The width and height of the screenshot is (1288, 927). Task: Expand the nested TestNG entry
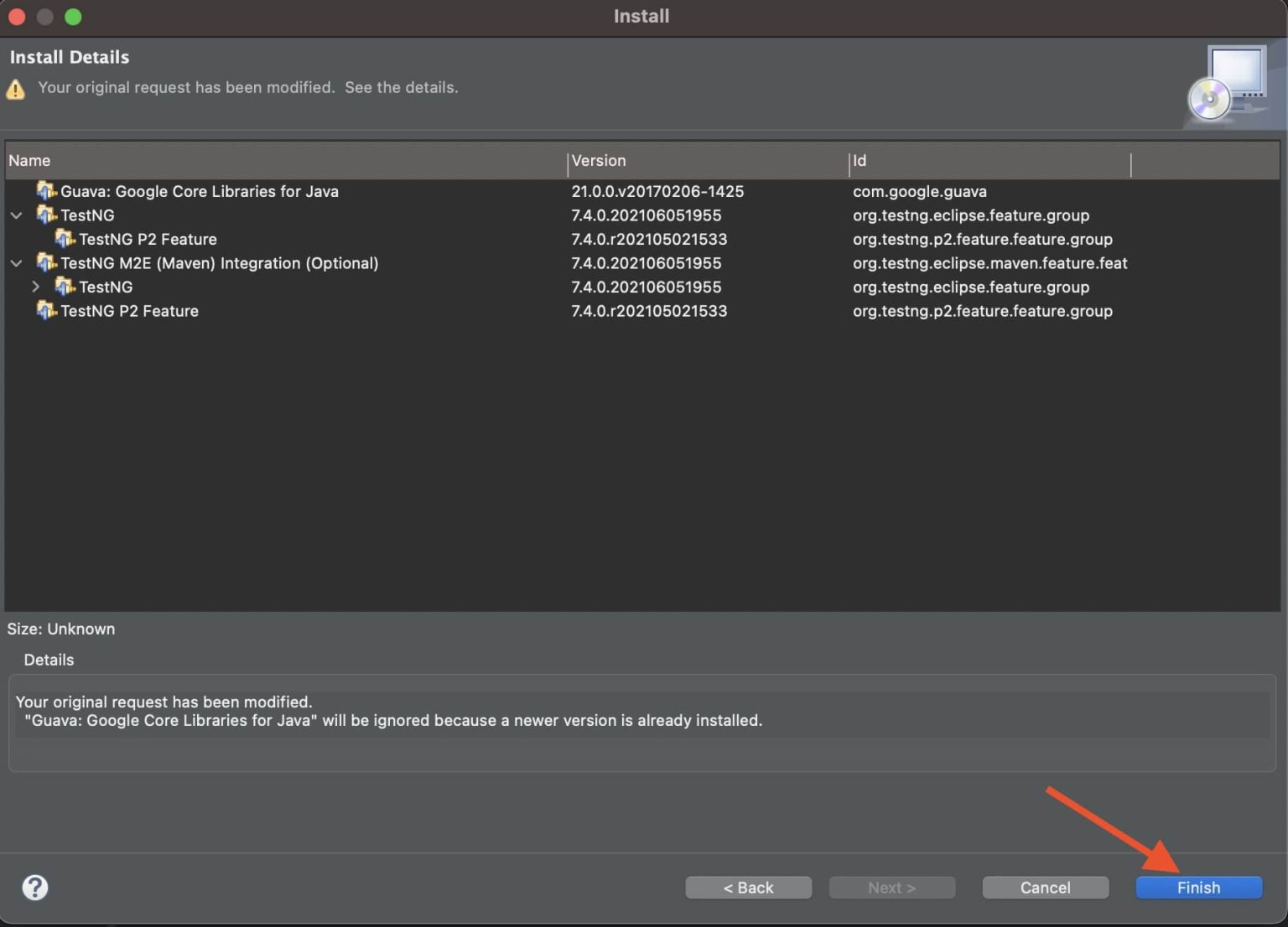36,287
